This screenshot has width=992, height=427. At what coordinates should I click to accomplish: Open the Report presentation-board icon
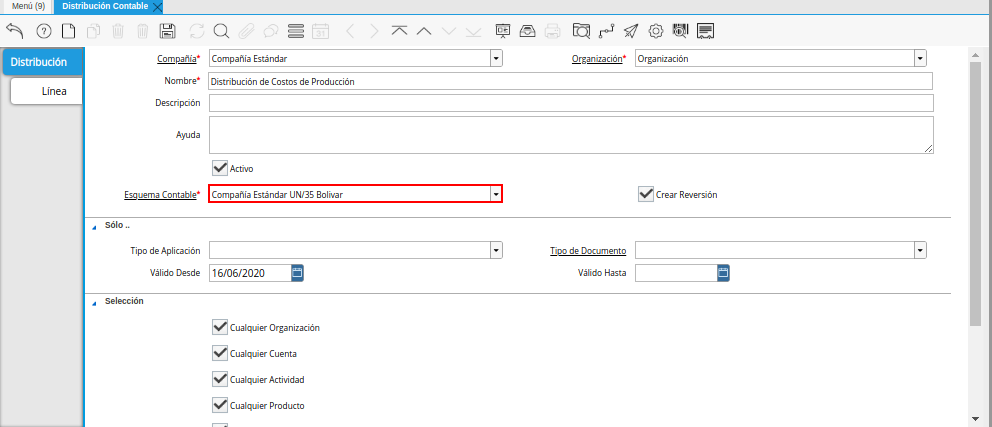503,30
